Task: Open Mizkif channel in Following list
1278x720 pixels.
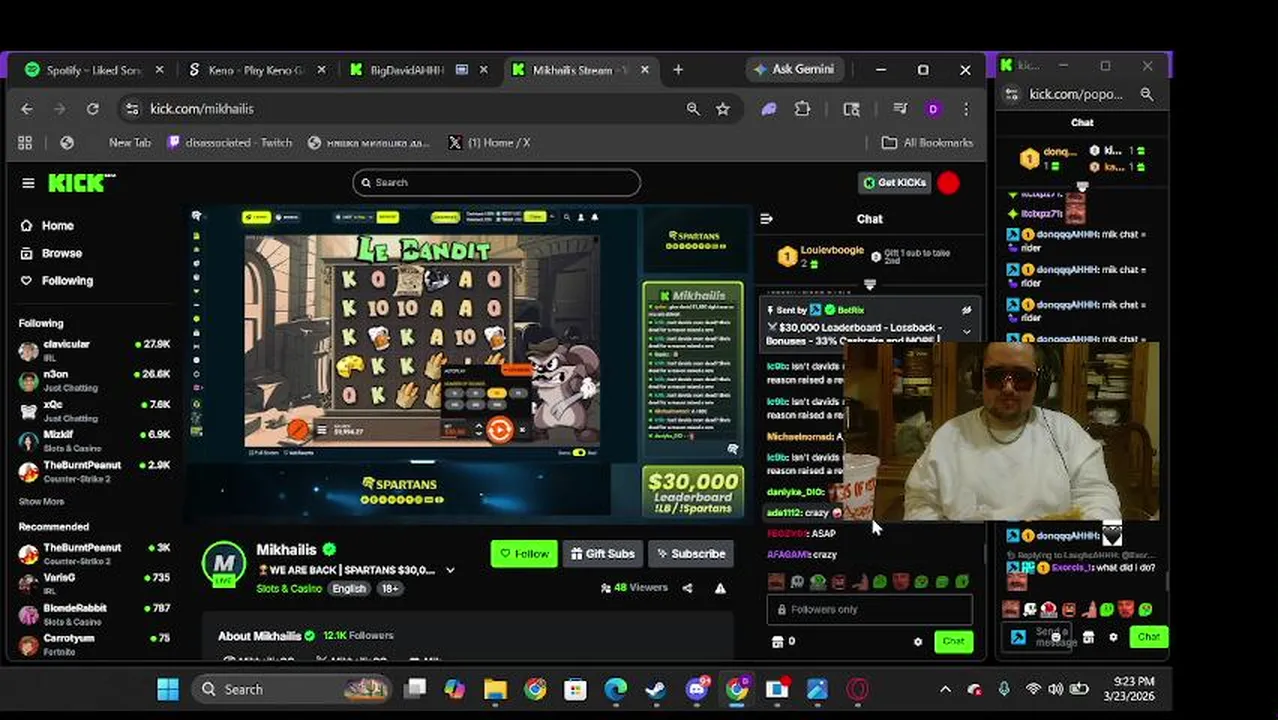Action: (x=95, y=440)
